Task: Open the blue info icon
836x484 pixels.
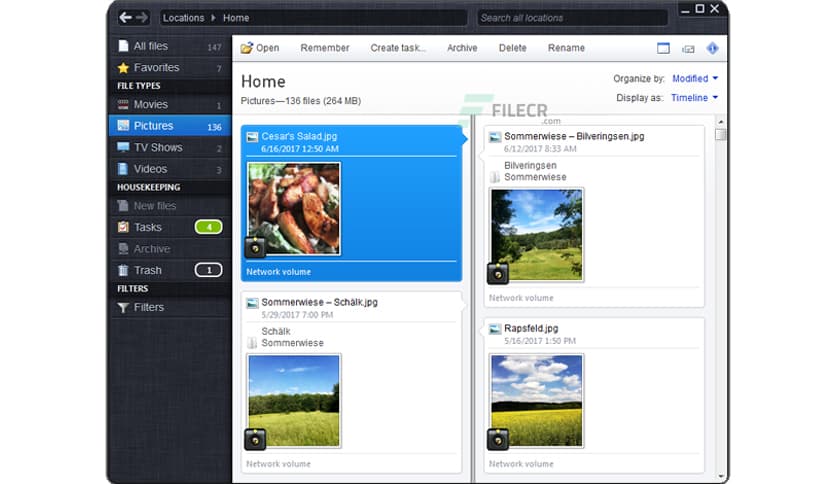Action: click(712, 48)
